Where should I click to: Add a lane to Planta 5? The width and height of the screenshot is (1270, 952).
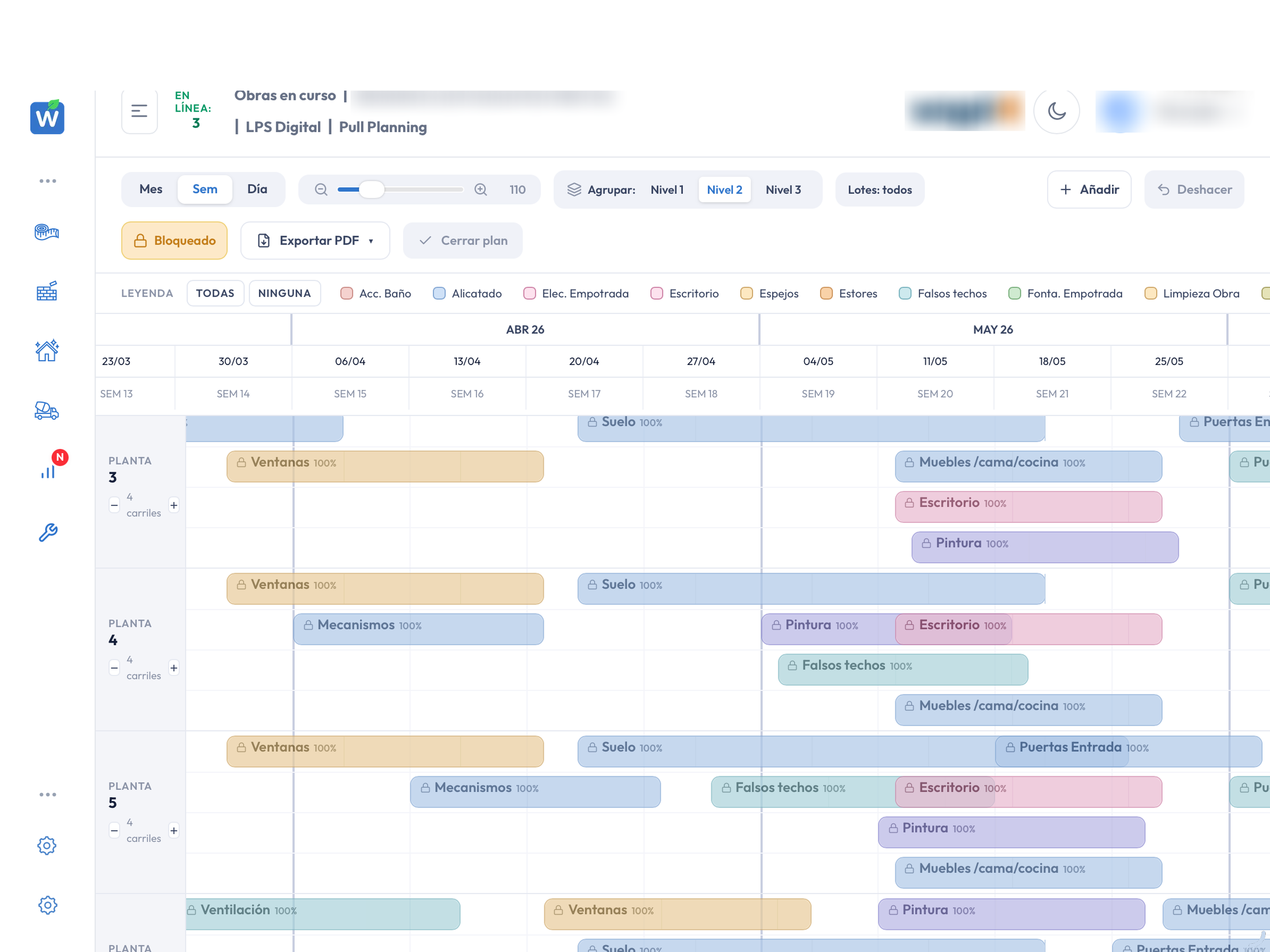[174, 830]
